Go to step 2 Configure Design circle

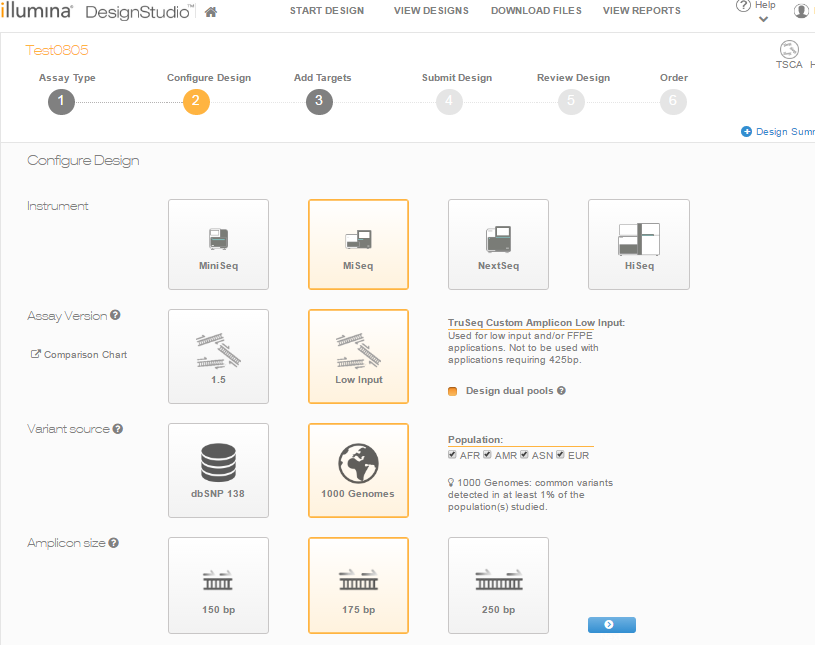pos(196,101)
